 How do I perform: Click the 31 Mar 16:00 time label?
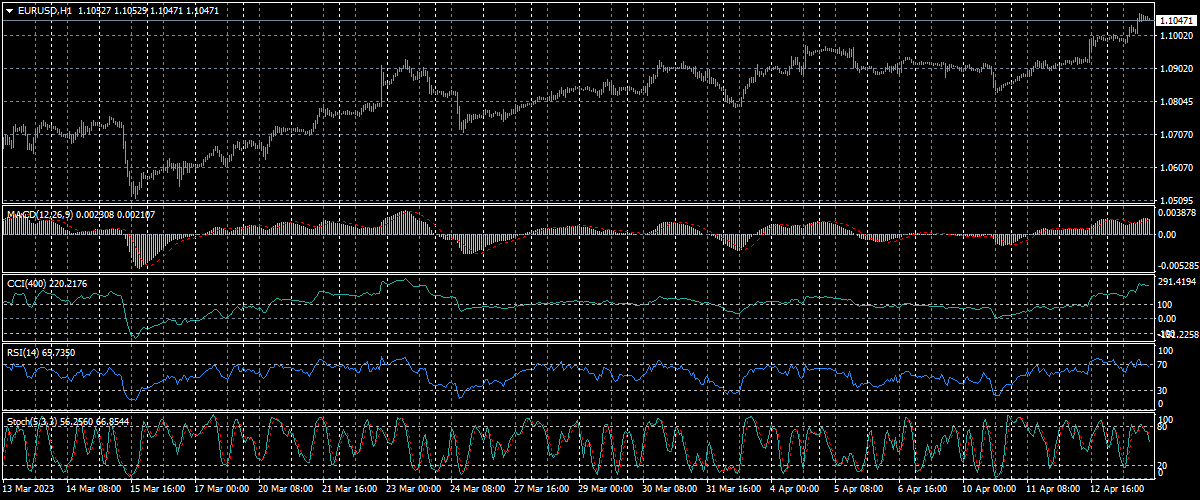(734, 488)
